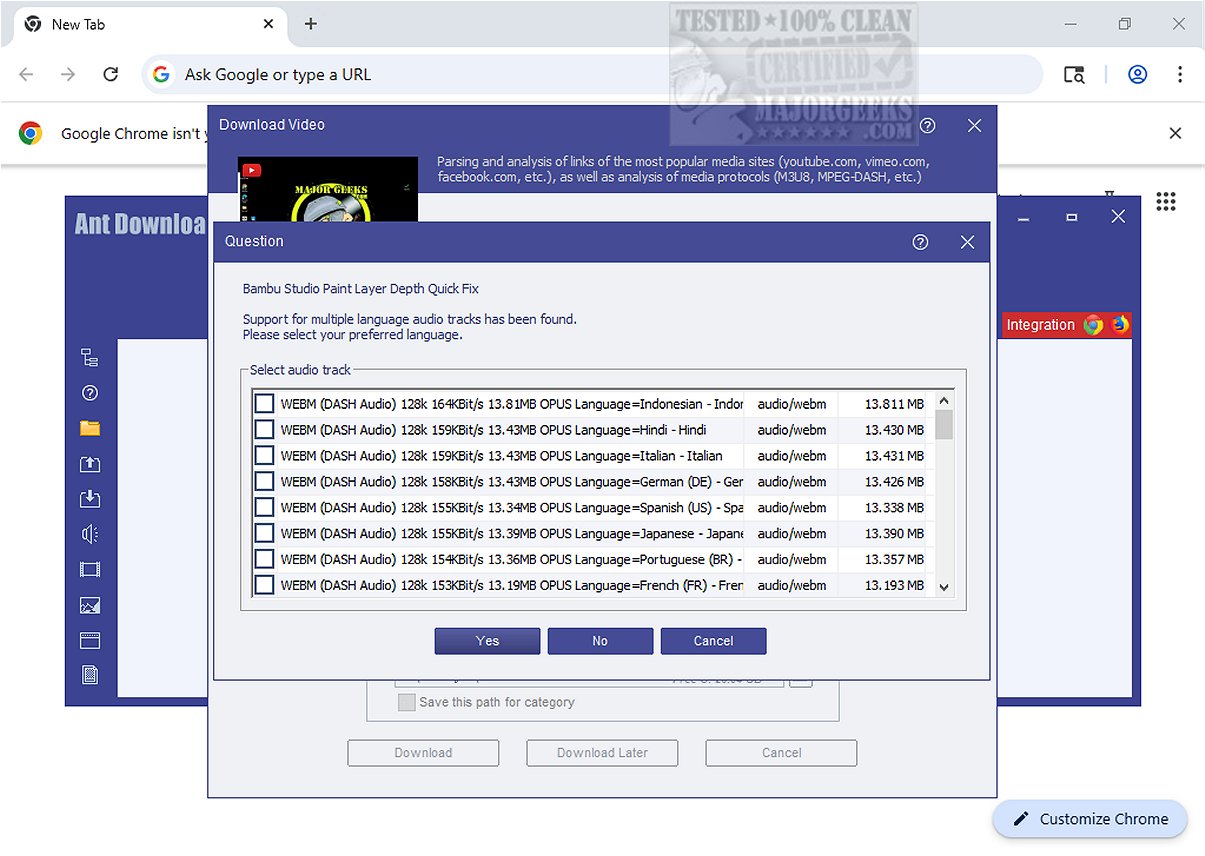Viewport: 1205px width, 856px height.
Task: Click Yes in the Question dialog
Action: [x=487, y=641]
